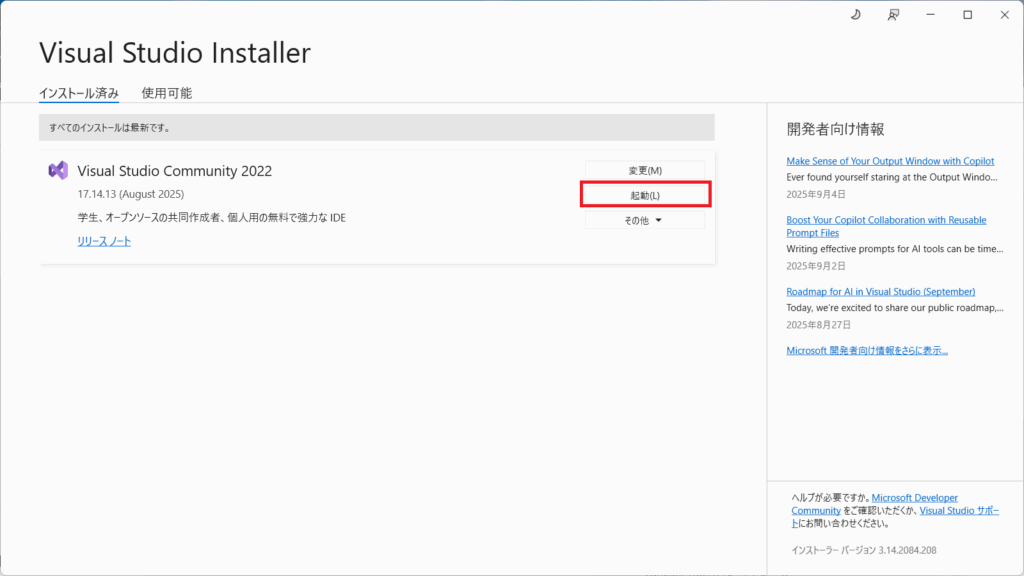Open the リリース ノート link

[x=104, y=241]
